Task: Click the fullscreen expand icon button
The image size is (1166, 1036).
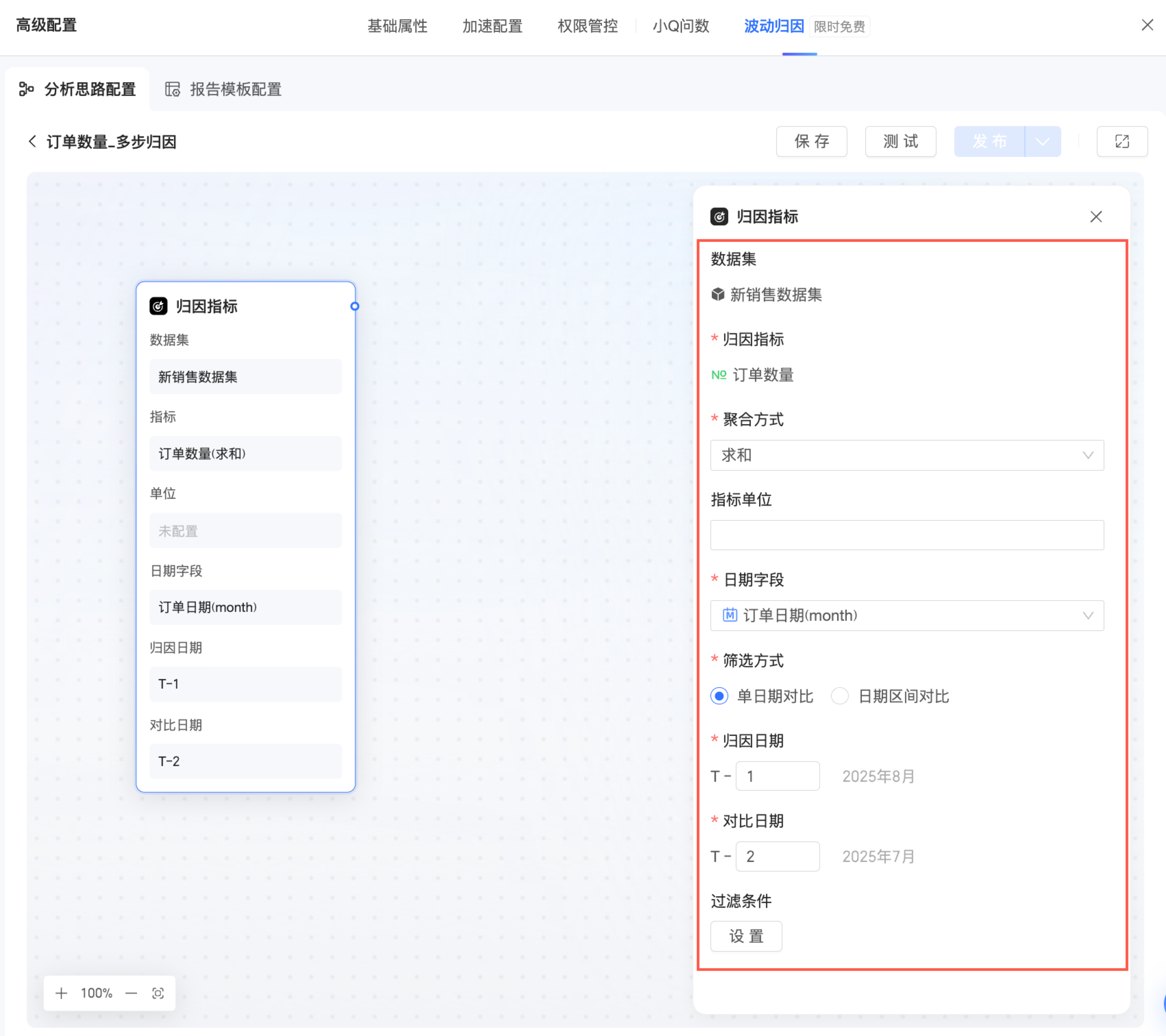Action: click(1121, 141)
